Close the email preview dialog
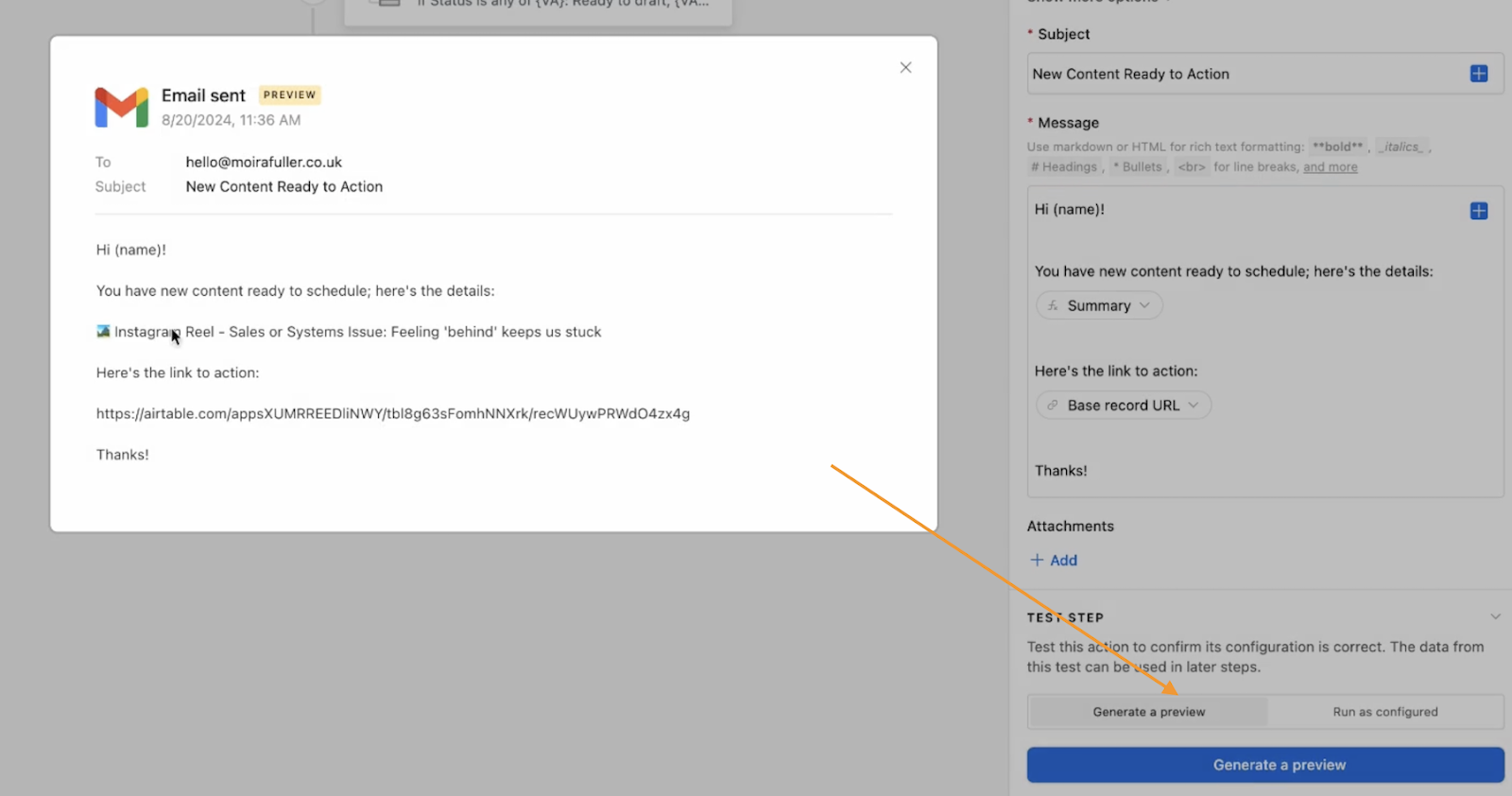Screen dimensions: 1512x796 click(905, 68)
